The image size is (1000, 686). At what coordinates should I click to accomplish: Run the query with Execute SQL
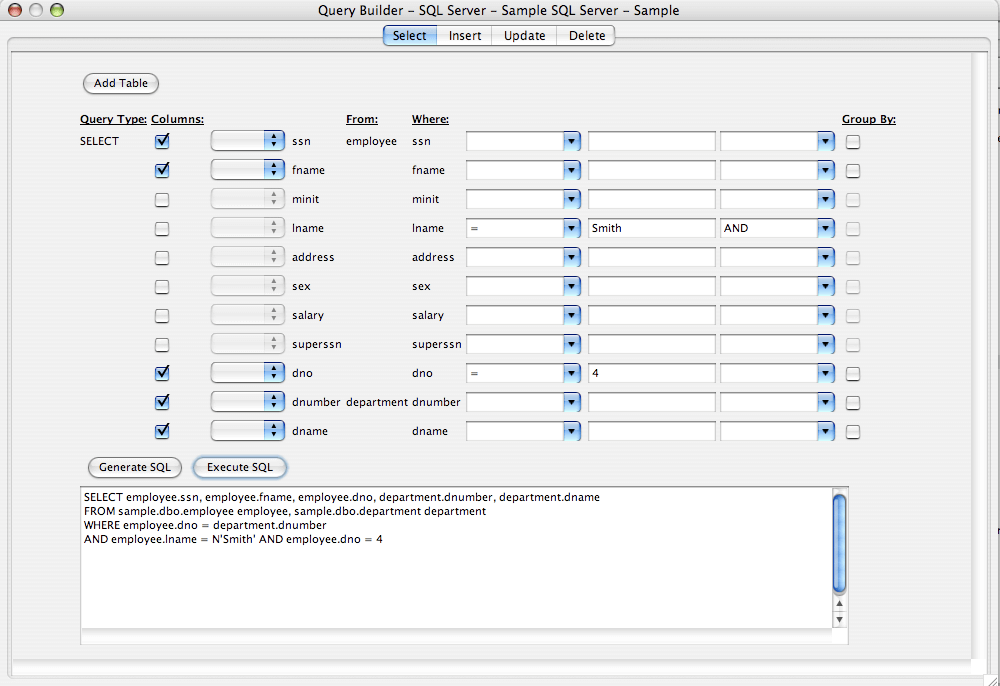tap(240, 467)
